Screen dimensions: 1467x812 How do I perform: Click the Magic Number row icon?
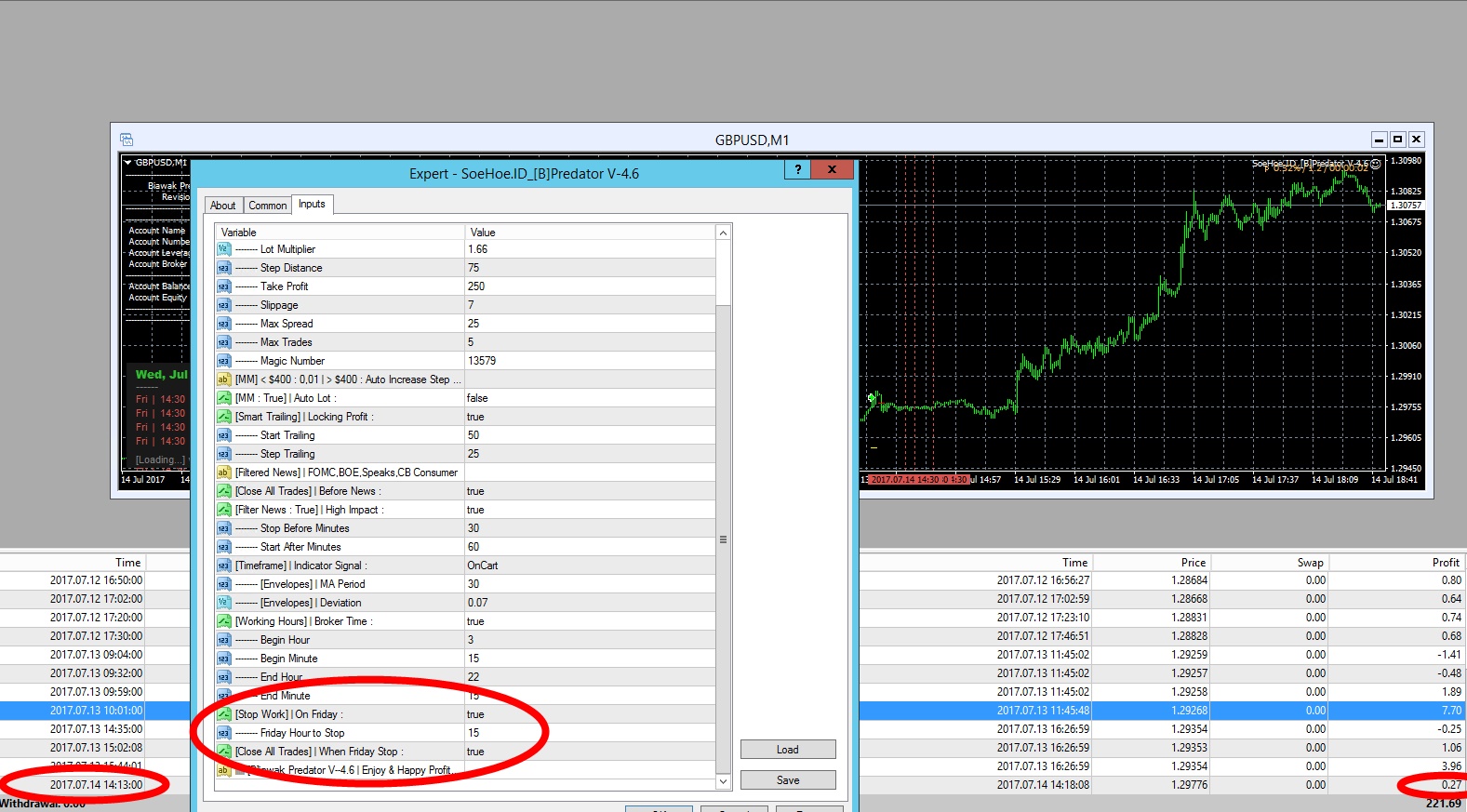223,361
